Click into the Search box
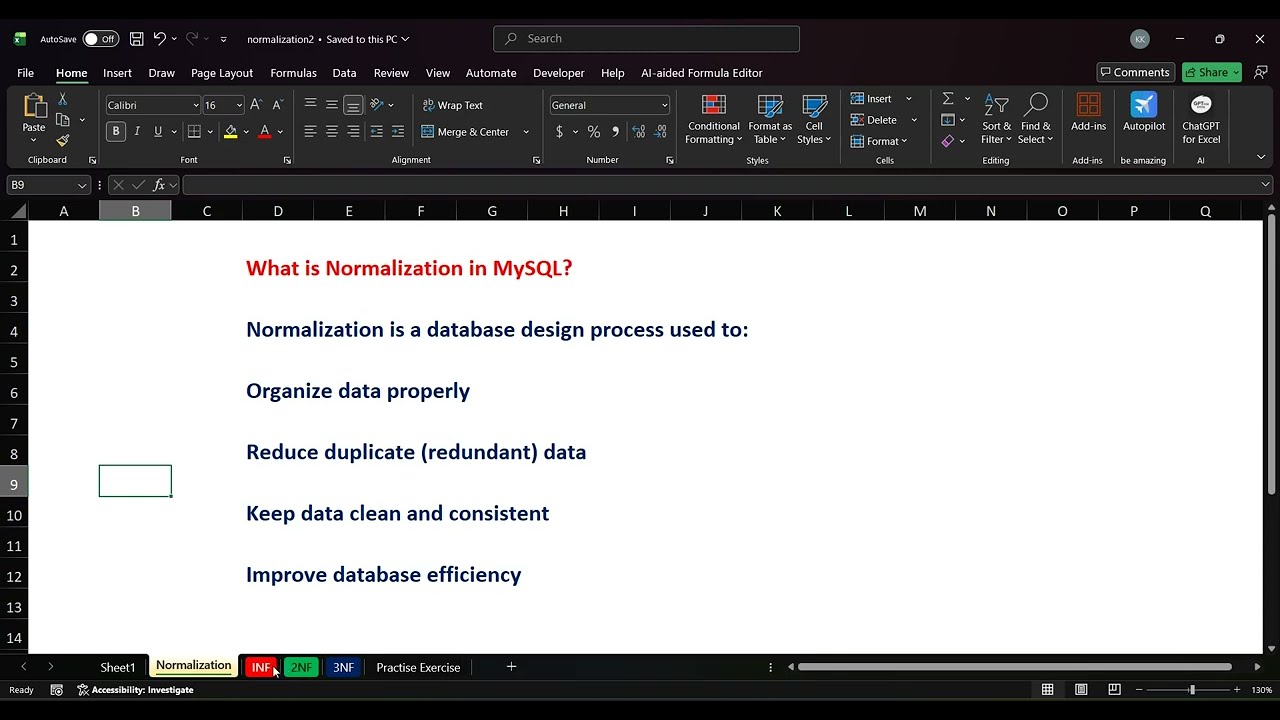 [646, 39]
